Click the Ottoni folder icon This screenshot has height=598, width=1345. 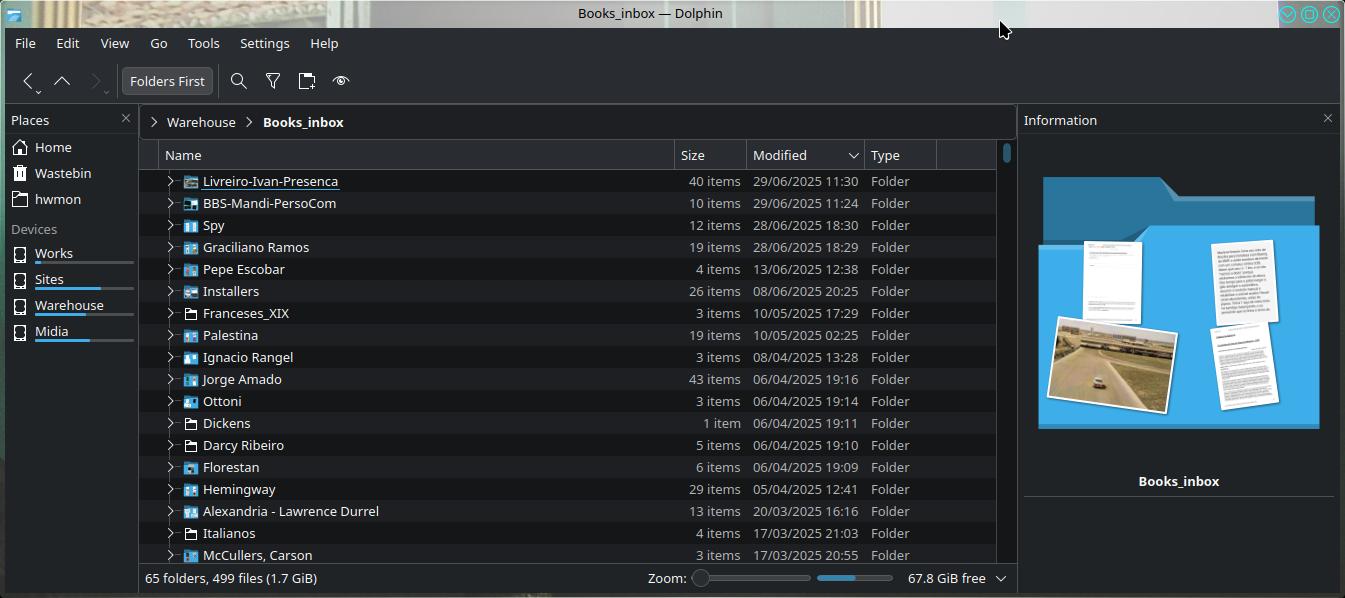(x=191, y=402)
